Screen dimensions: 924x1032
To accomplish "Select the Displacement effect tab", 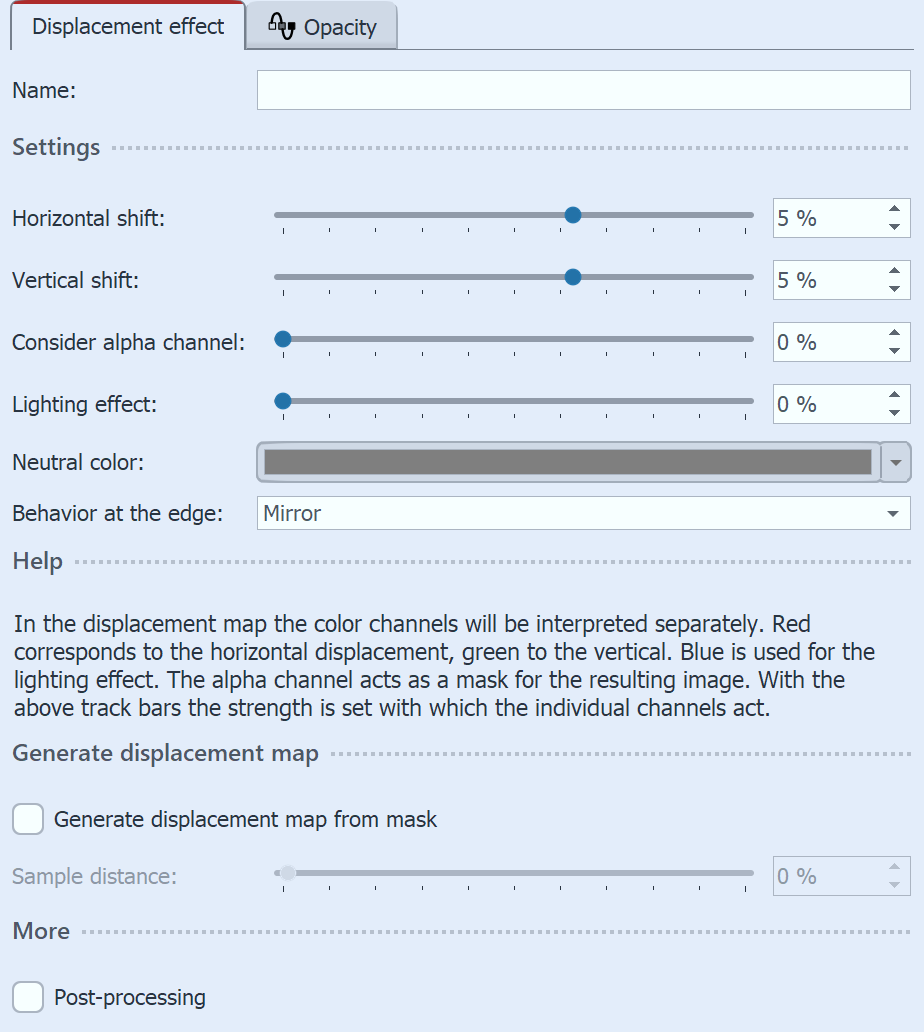I will pos(128,27).
